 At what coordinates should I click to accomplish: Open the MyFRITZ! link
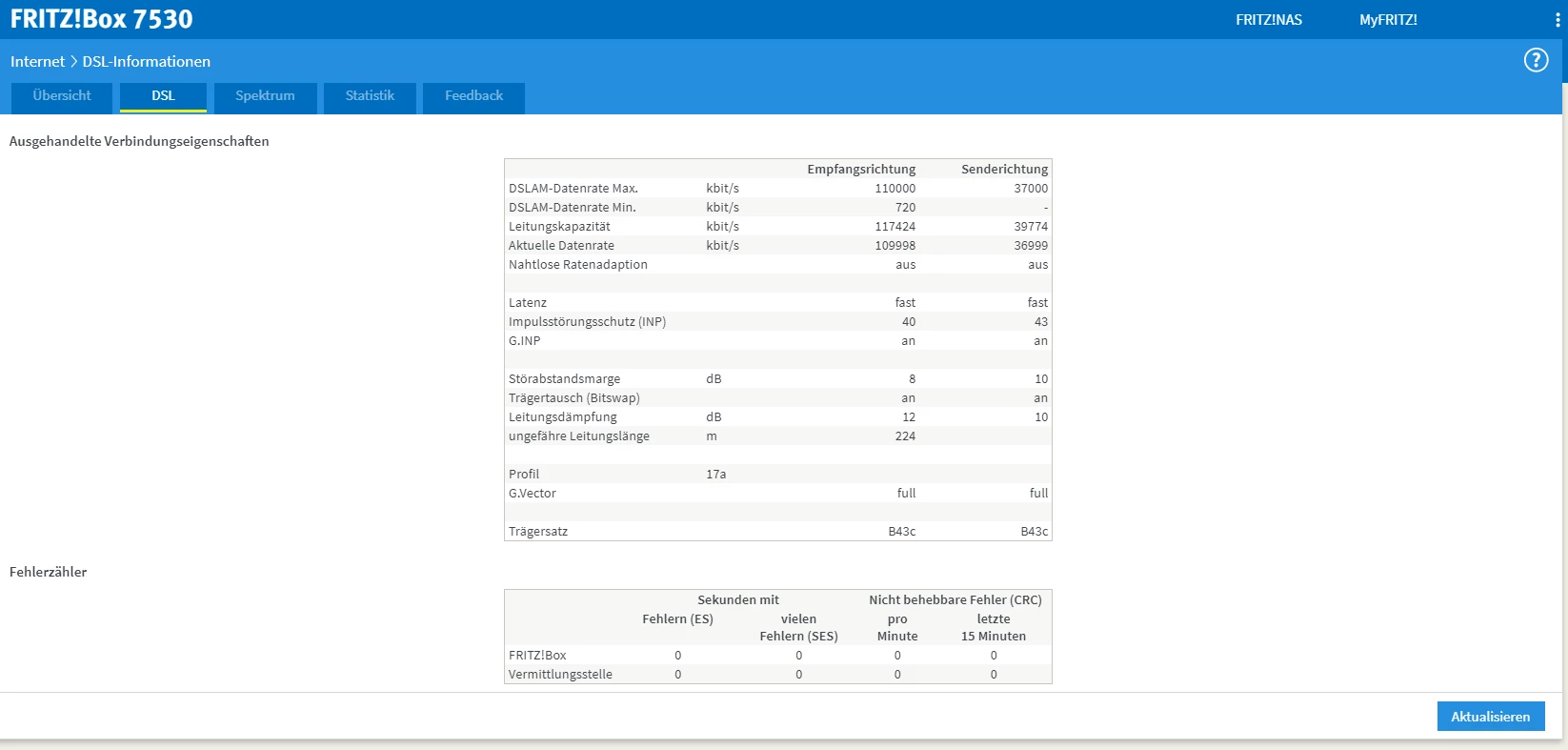1387,20
